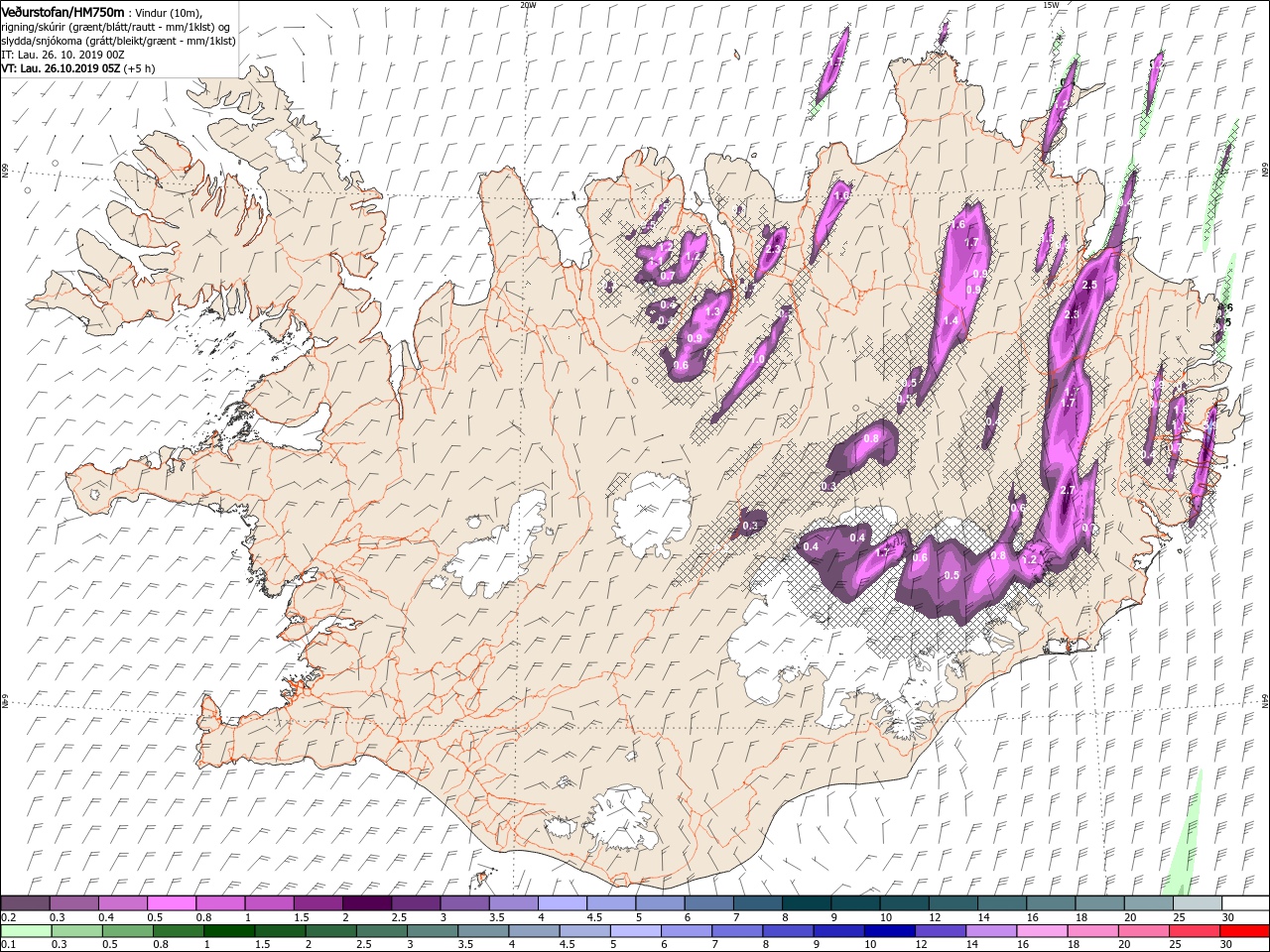Screen dimensions: 1270x952
Task: Click the 'VT: Lau. 26.10.2019 05Z' valid time
Action: click(x=62, y=68)
